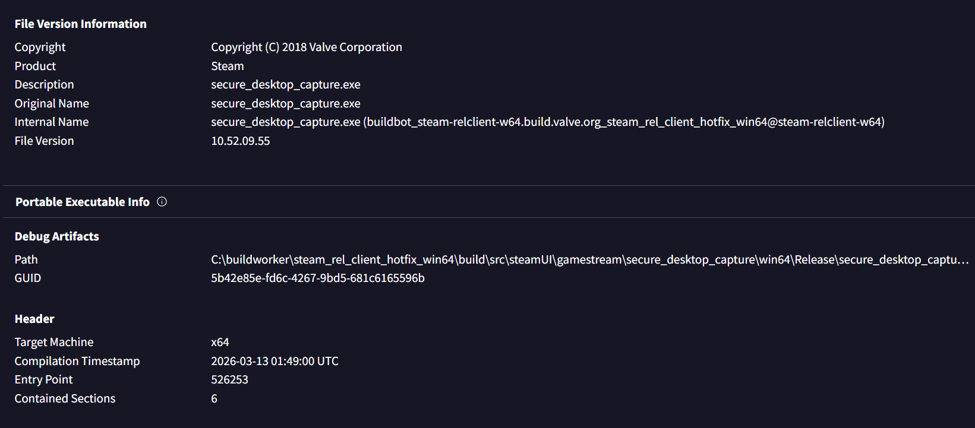Select file version 10.52.09.55

coord(240,141)
